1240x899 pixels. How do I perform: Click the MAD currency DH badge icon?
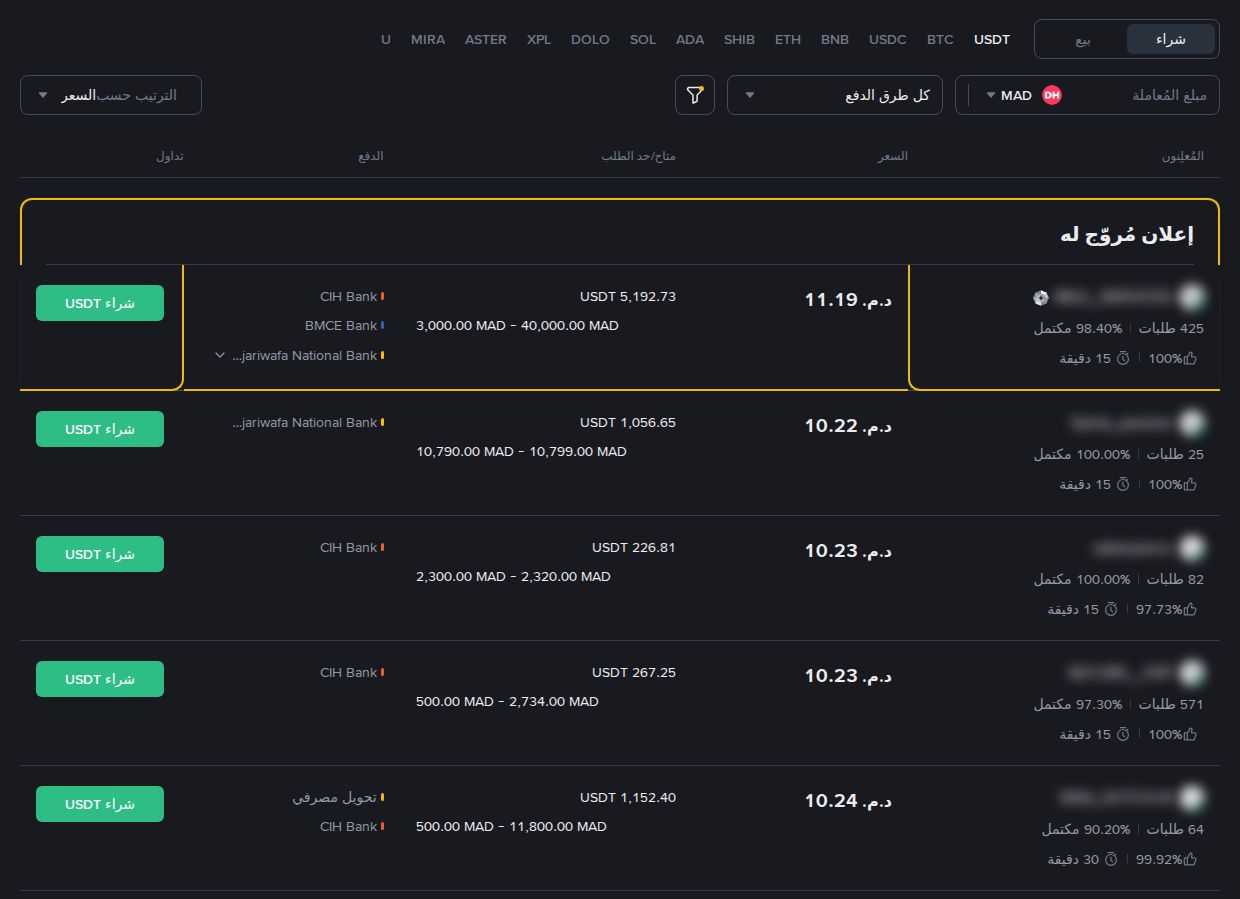1051,95
